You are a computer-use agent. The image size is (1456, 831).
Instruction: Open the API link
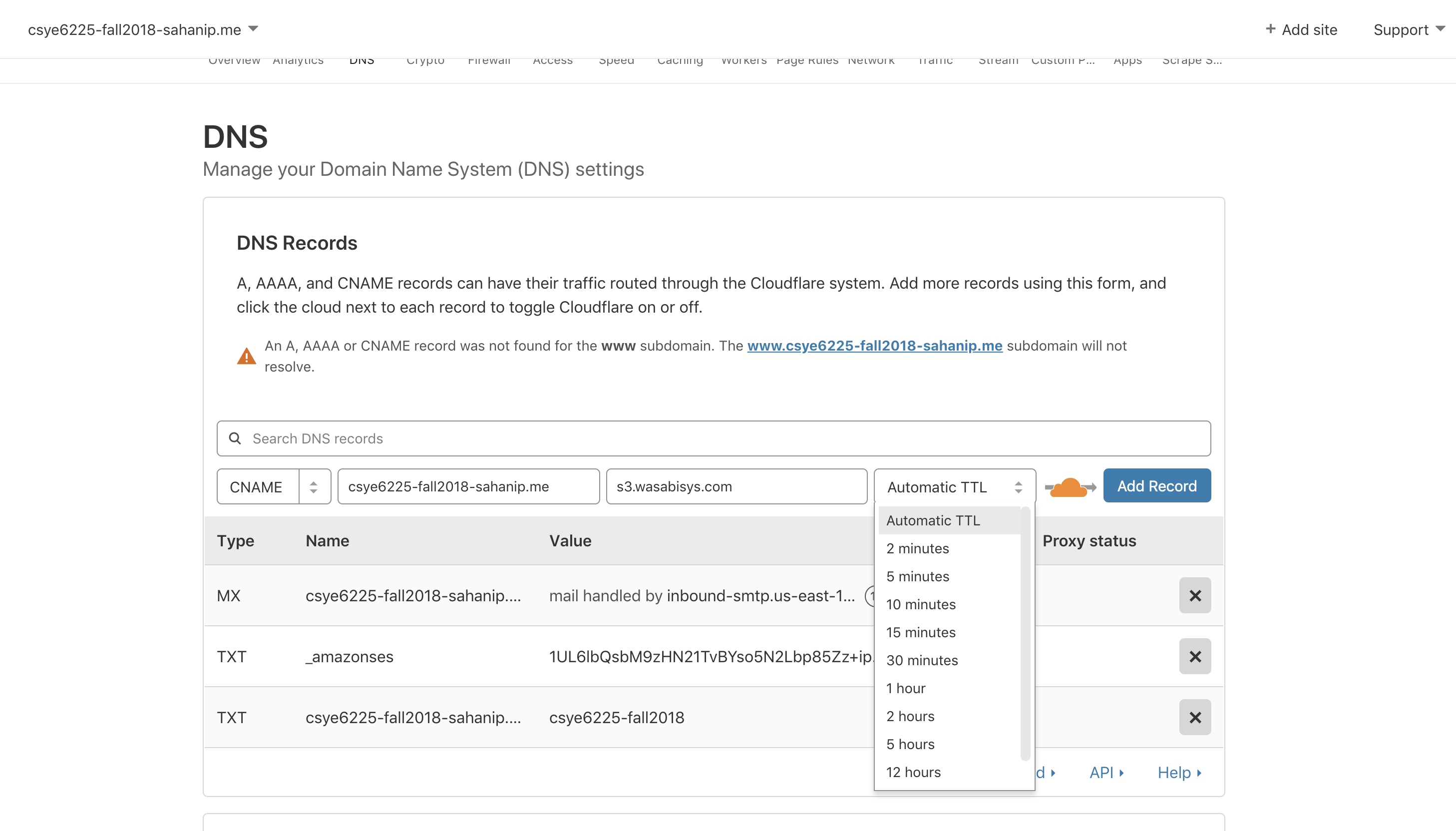1106,772
